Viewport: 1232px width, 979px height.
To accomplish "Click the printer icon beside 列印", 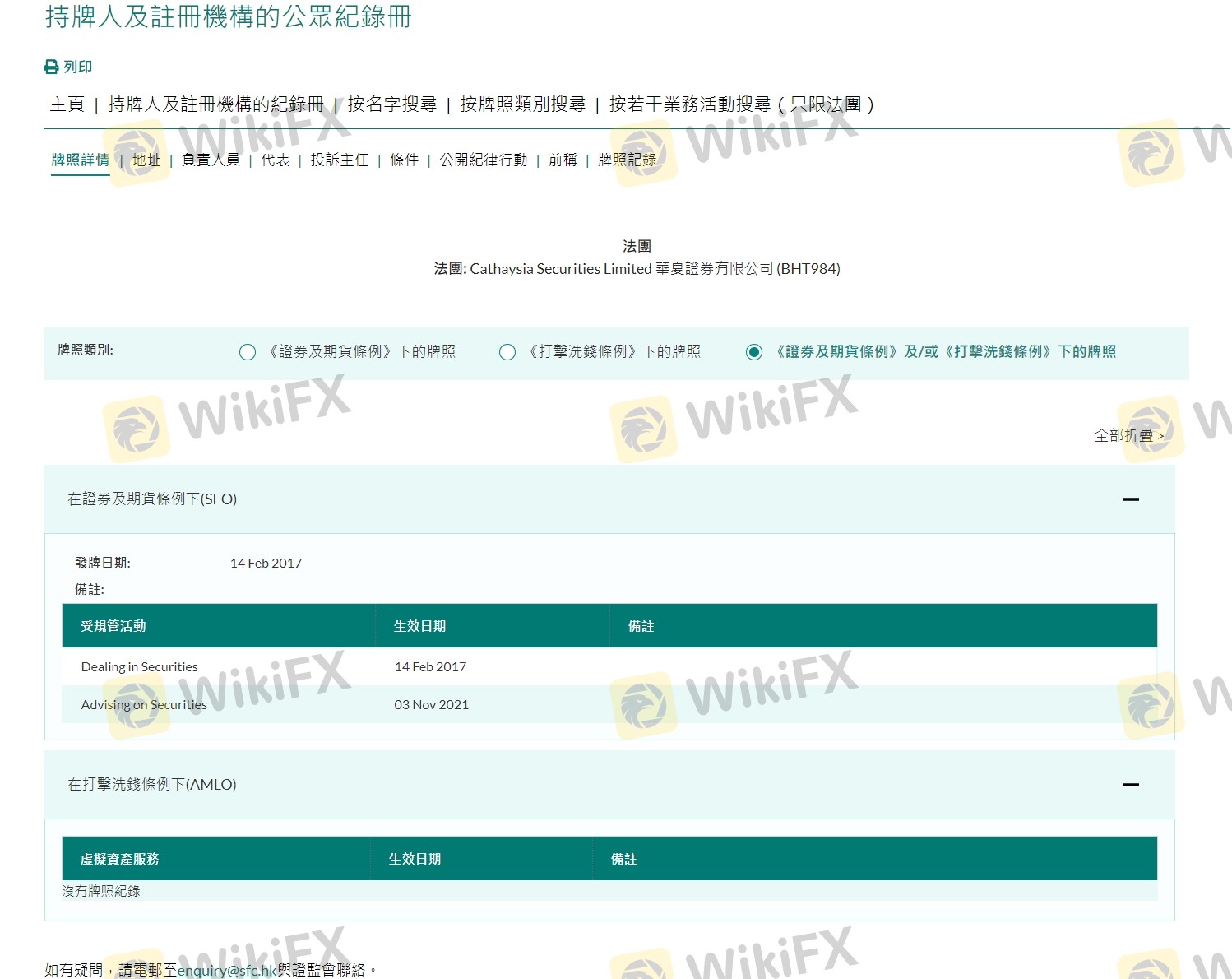I will (x=51, y=67).
